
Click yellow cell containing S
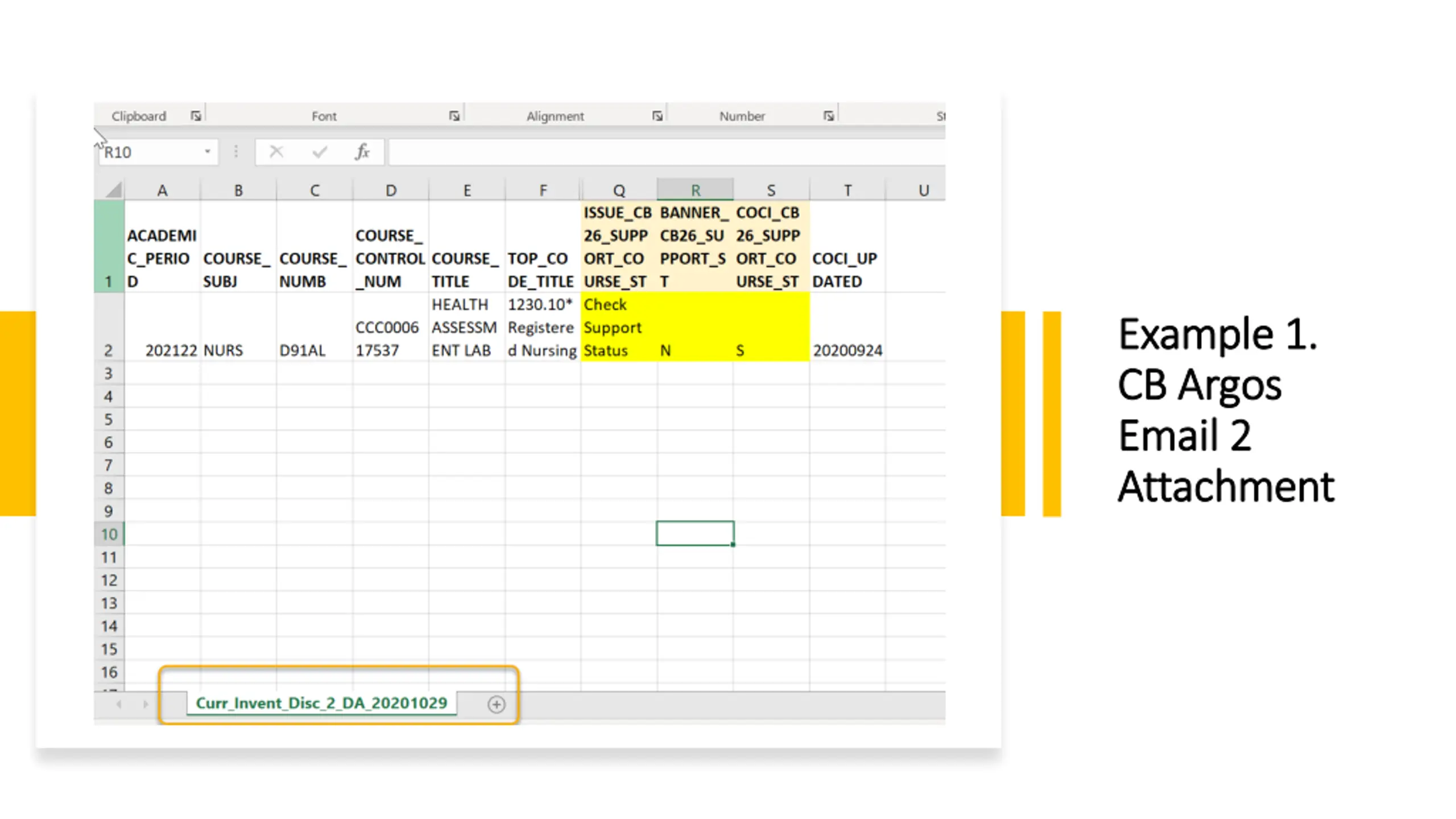click(x=771, y=327)
